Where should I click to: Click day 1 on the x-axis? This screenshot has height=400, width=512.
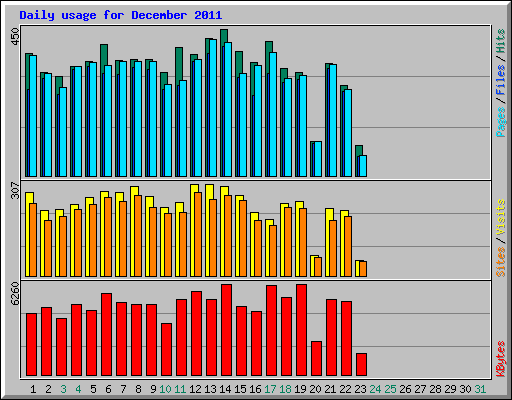point(33,389)
